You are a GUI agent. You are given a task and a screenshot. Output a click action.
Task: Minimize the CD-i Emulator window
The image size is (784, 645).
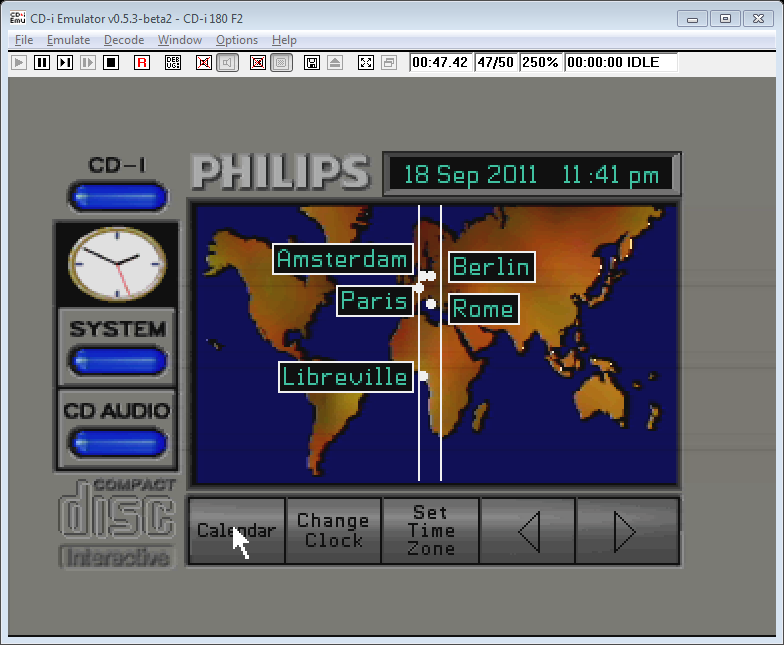point(692,18)
